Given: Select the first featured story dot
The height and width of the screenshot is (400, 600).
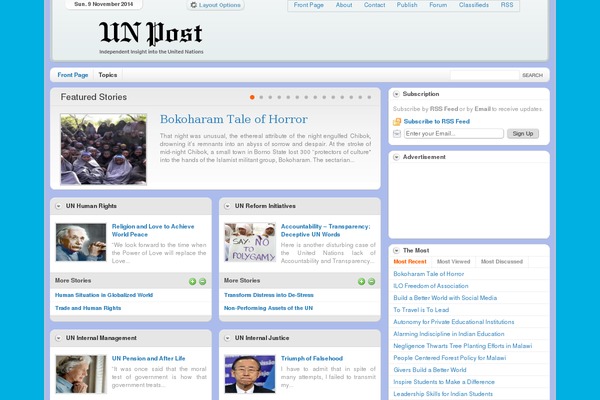Looking at the screenshot, I should [x=252, y=97].
